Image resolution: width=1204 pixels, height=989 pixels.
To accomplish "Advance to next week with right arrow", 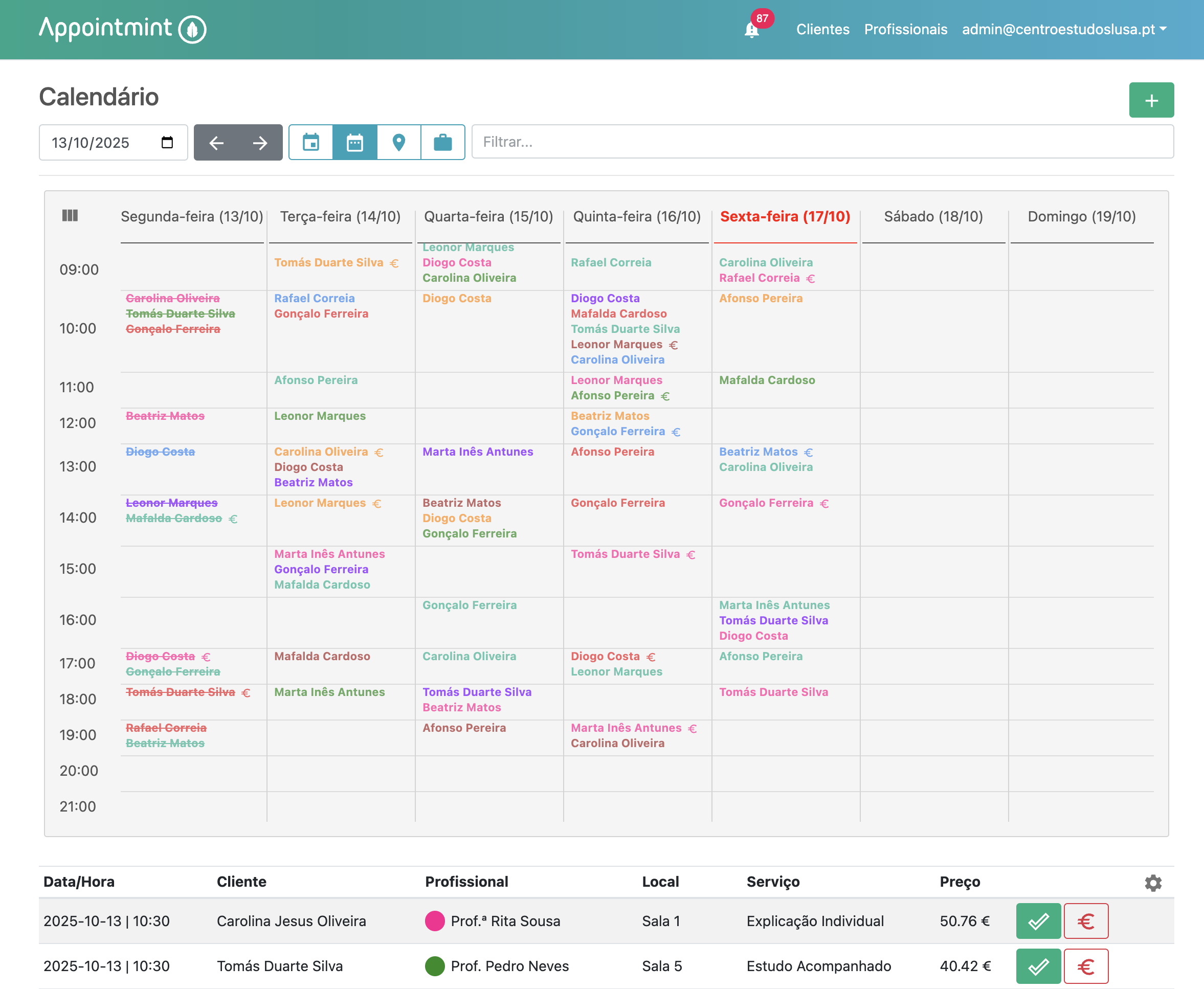I will coord(260,143).
